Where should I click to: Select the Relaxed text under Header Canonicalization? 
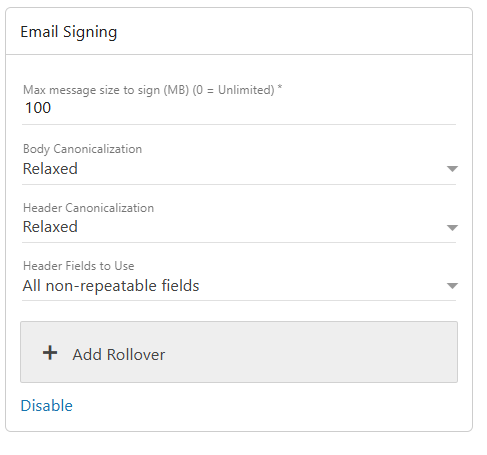pos(50,227)
